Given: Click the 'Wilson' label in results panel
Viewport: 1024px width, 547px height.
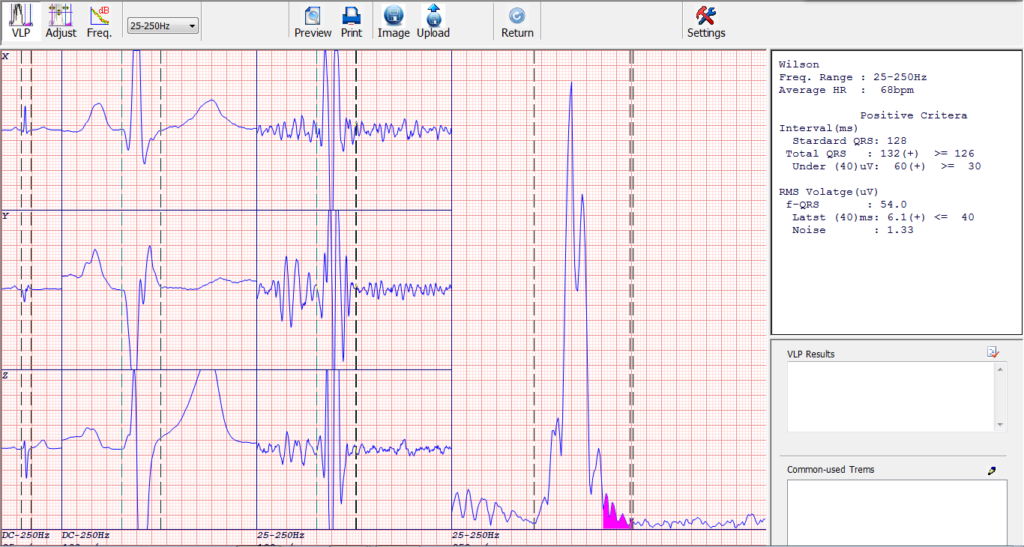Looking at the screenshot, I should [799, 64].
